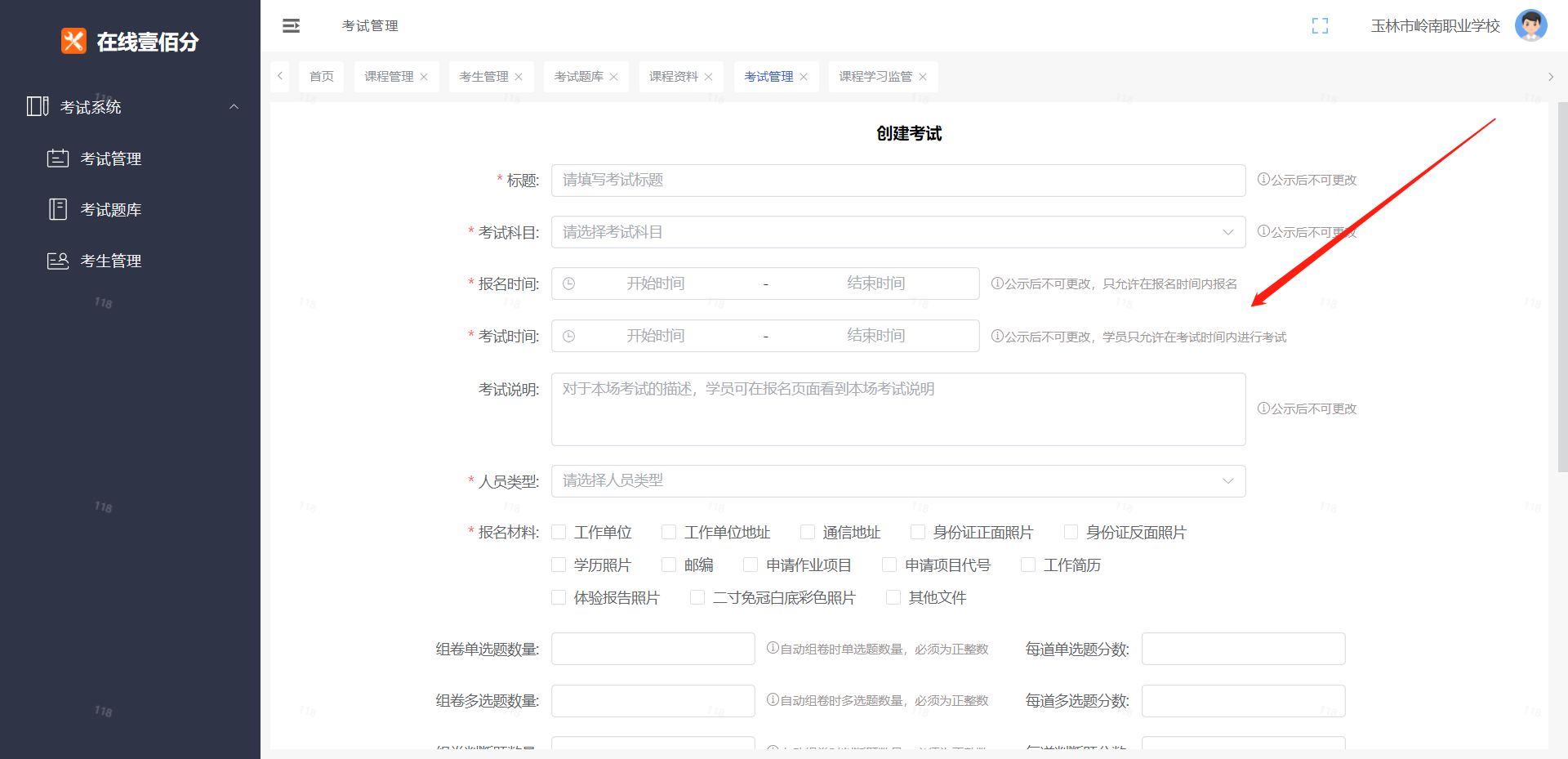The height and width of the screenshot is (759, 1568).
Task: Check the 工作单位地址 checkbox
Action: pos(669,532)
